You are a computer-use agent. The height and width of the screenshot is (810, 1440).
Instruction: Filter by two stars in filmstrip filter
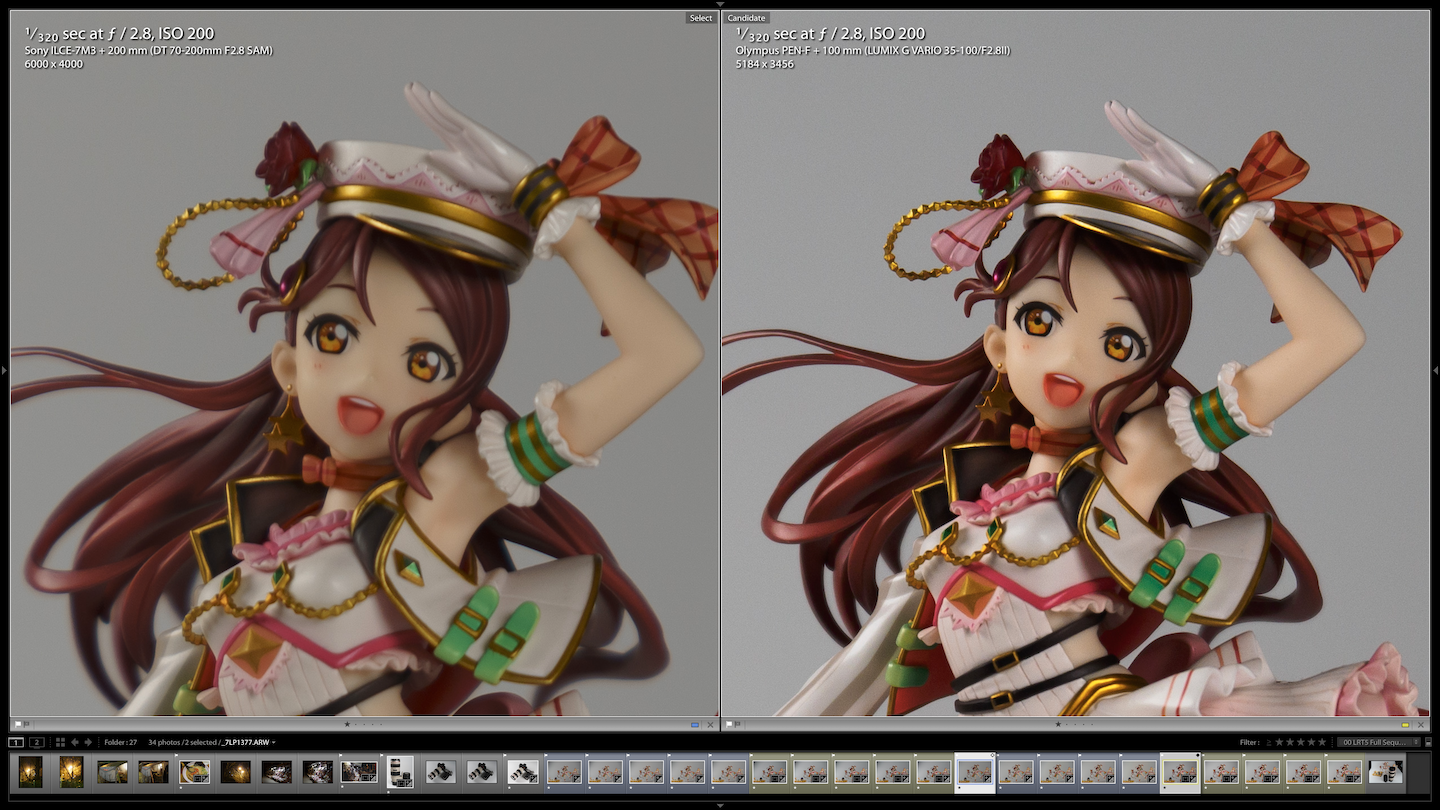1290,742
